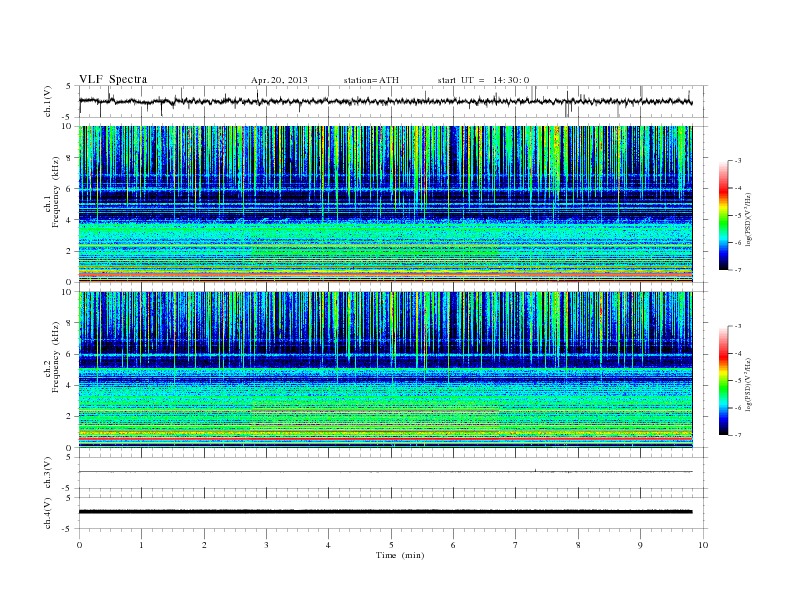This screenshot has width=792, height=612.
Task: Click the time axis tick label "2"
Action: 204,545
